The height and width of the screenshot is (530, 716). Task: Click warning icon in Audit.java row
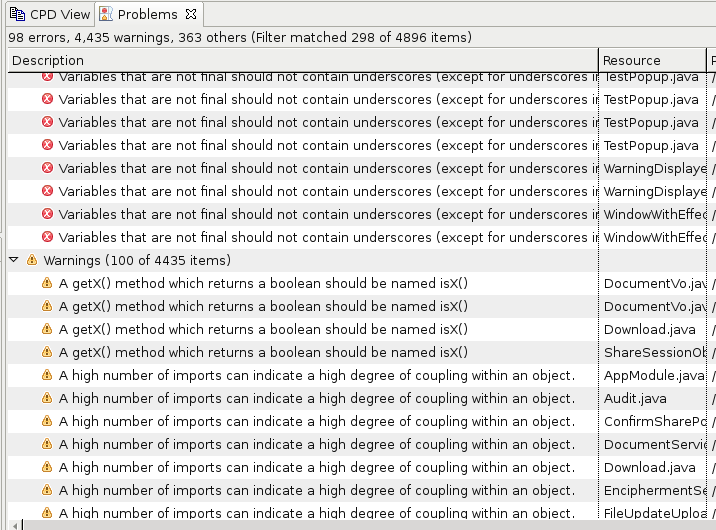(47, 398)
